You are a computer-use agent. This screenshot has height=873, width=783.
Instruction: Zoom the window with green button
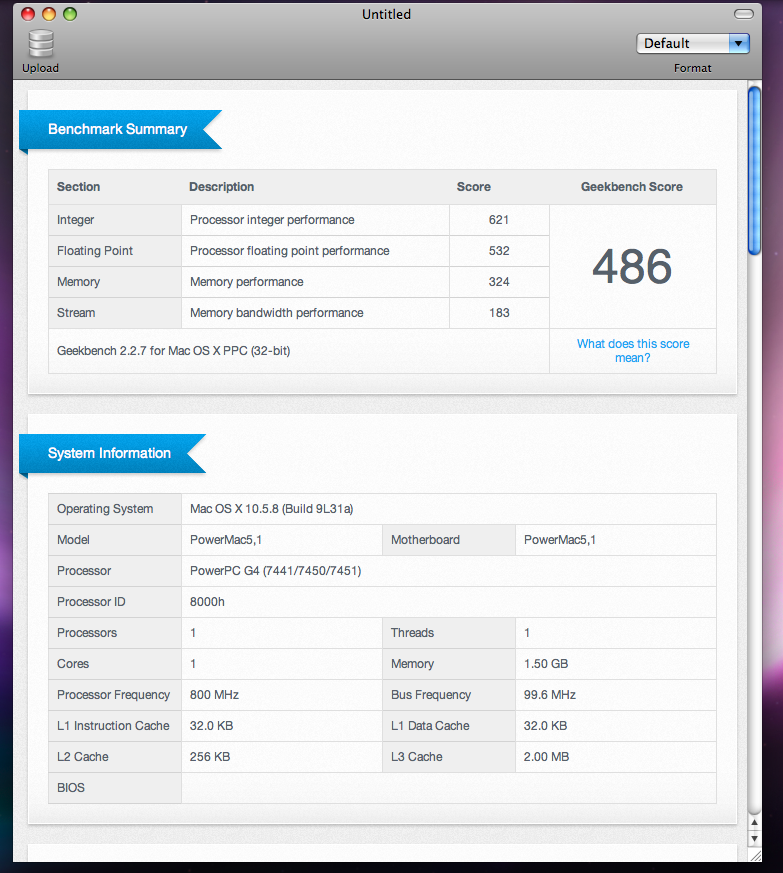[70, 14]
